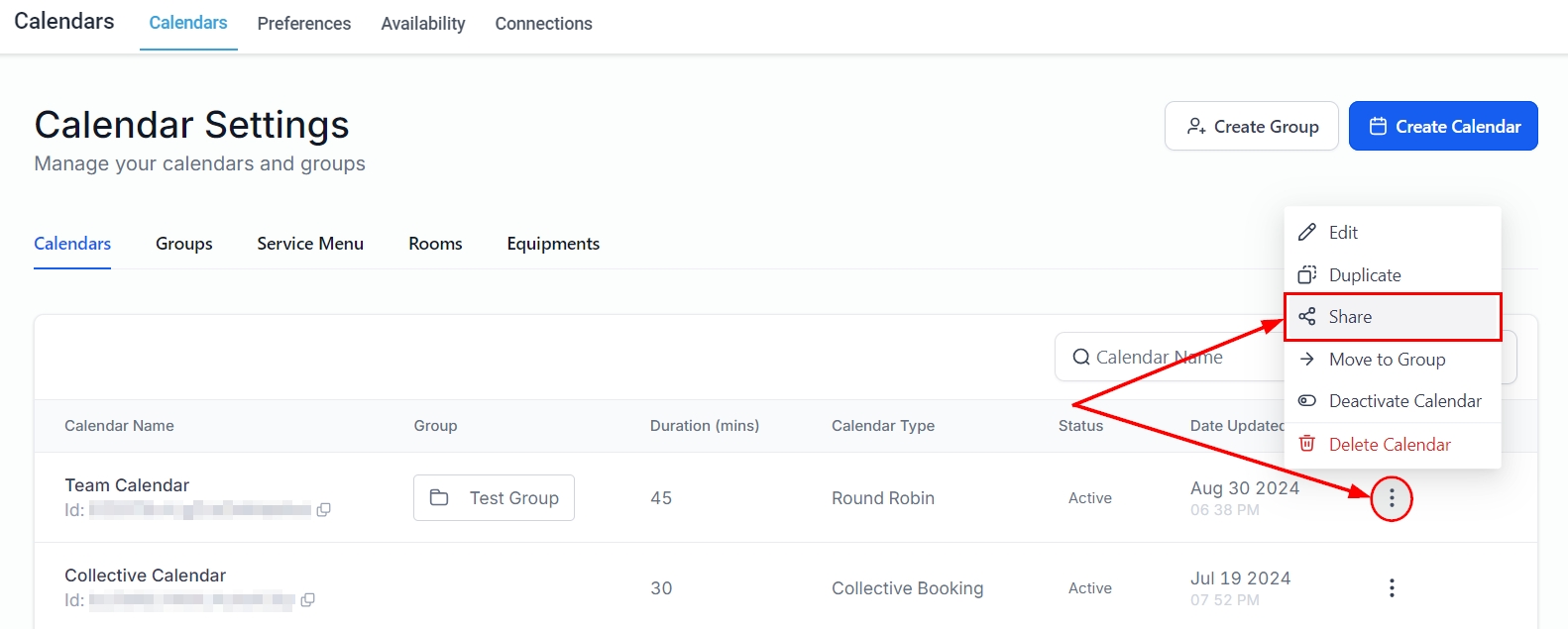Select Duplicate in the actions menu

pos(1364,275)
